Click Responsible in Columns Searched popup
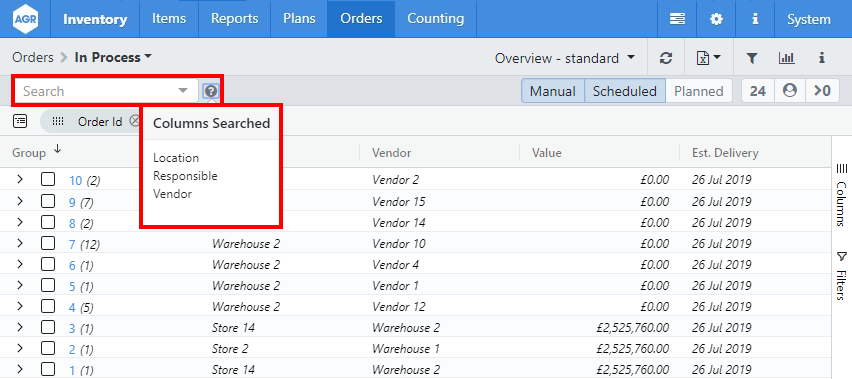The height and width of the screenshot is (379, 852). [x=185, y=176]
